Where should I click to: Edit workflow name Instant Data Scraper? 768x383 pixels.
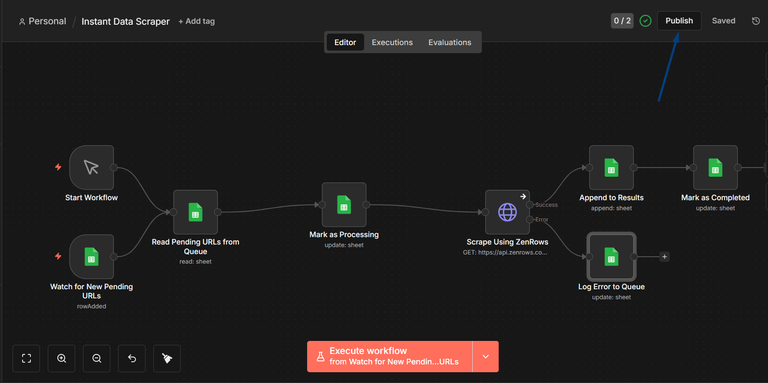coord(125,22)
